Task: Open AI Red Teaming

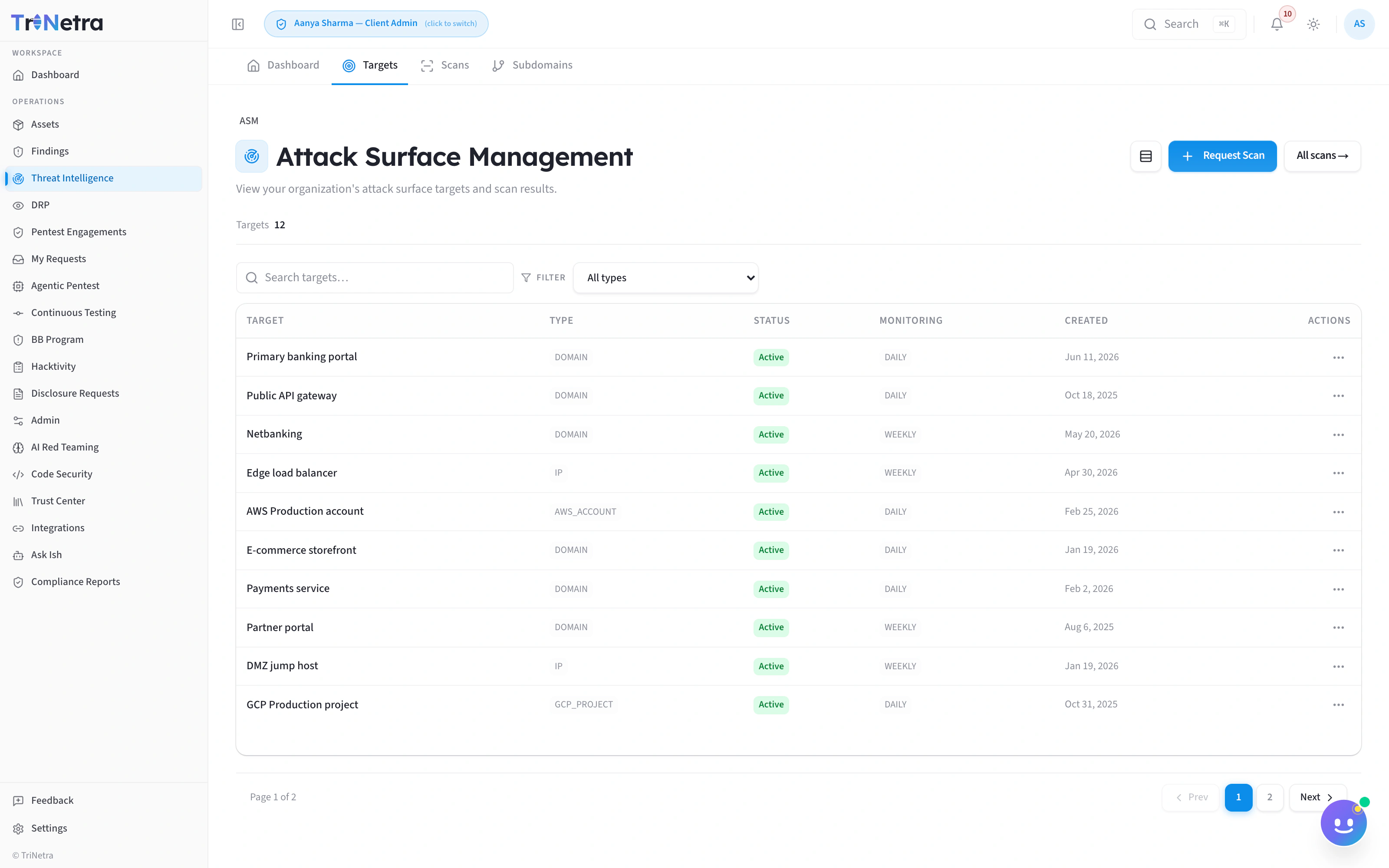Action: pyautogui.click(x=103, y=448)
